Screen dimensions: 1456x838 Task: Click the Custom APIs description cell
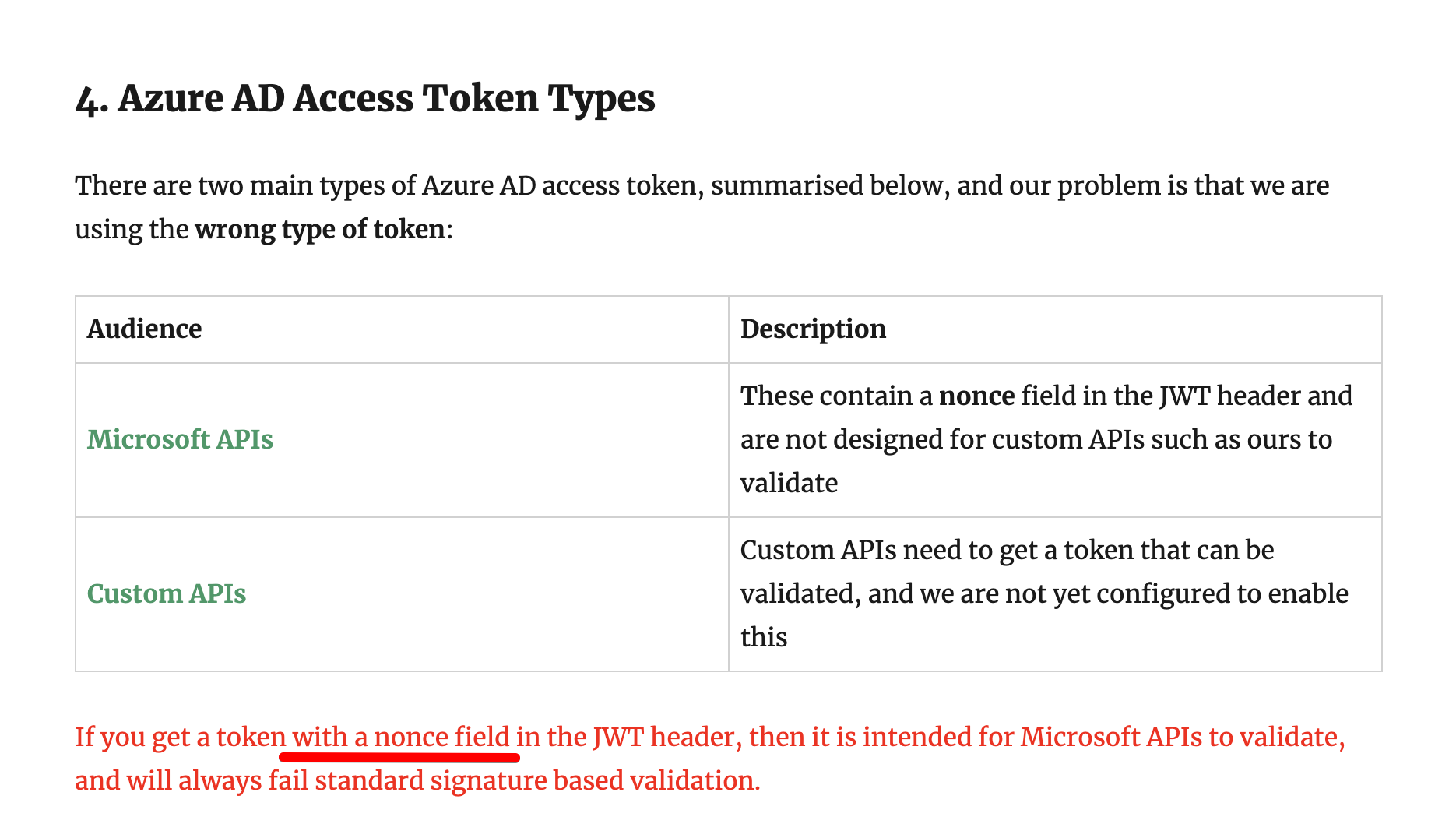[1055, 593]
